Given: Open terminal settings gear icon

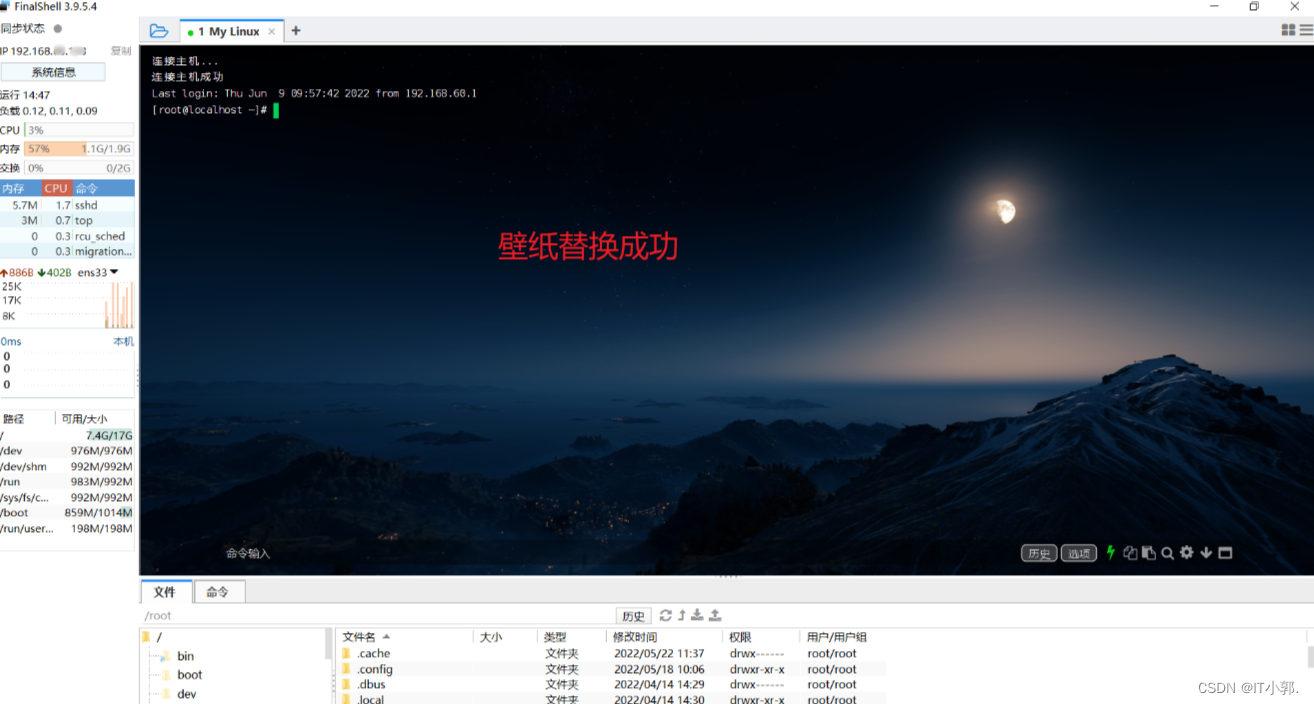Looking at the screenshot, I should (1187, 553).
